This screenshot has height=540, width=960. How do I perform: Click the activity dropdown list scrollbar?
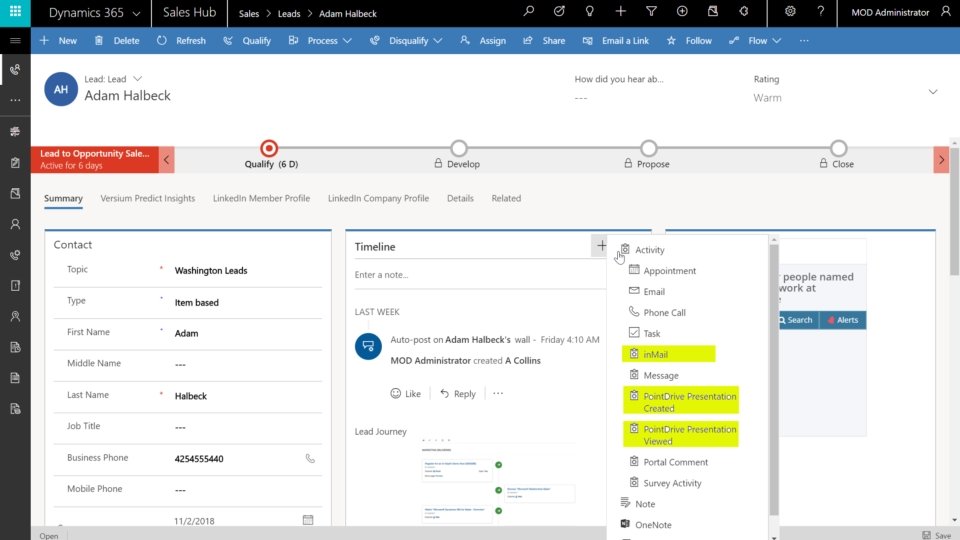pos(774,380)
